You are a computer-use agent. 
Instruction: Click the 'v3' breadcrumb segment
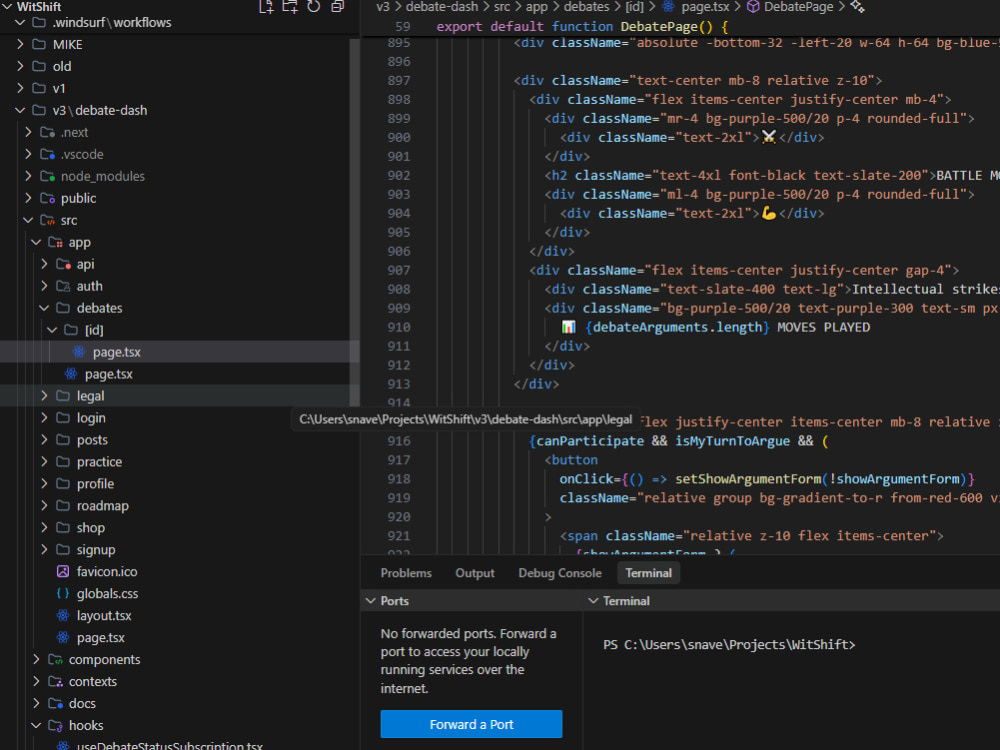coord(383,7)
